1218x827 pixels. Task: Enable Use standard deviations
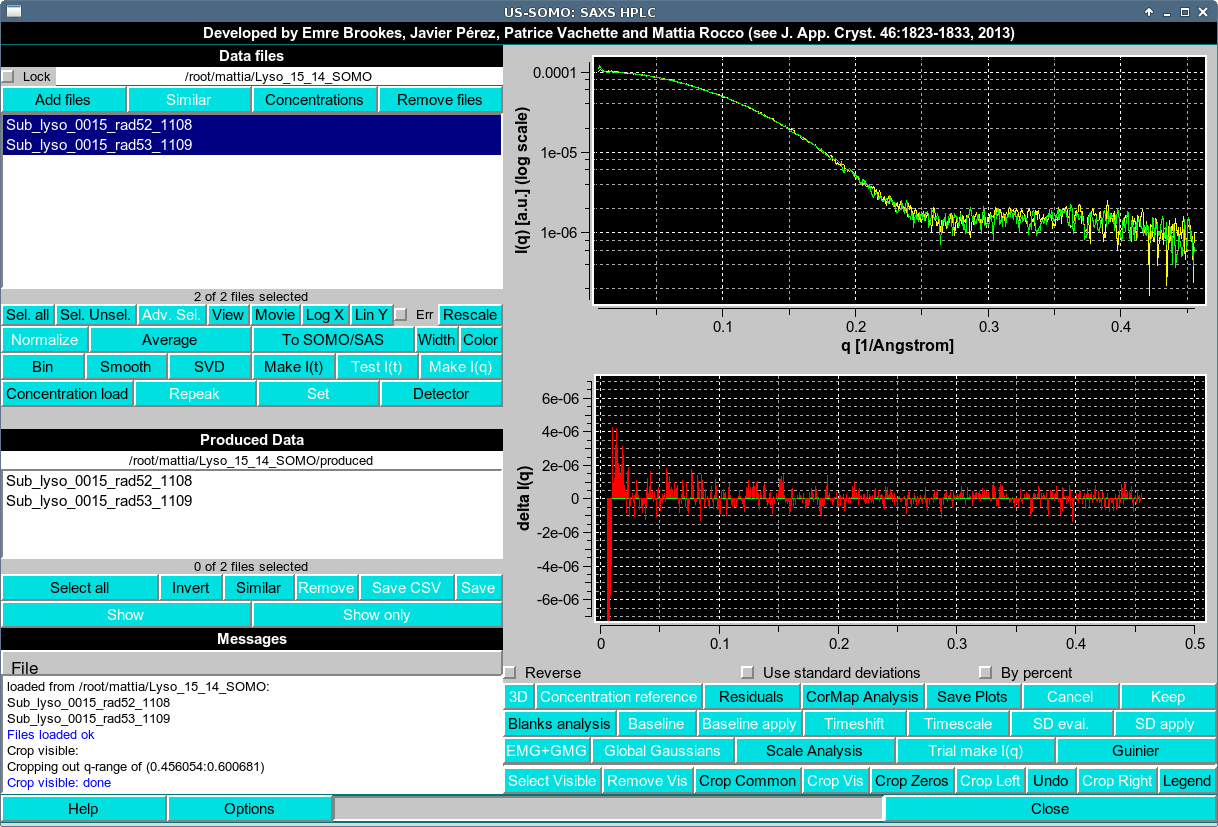point(747,672)
